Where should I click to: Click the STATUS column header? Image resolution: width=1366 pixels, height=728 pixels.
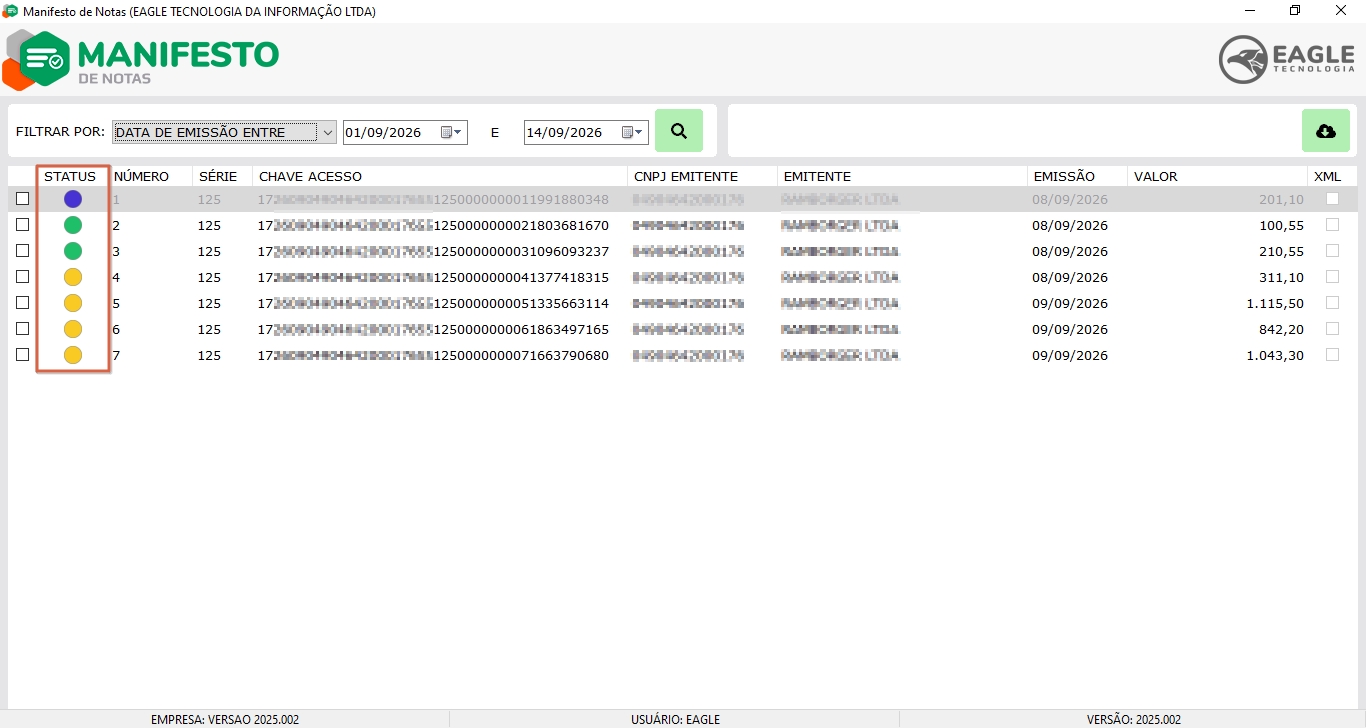coord(71,176)
